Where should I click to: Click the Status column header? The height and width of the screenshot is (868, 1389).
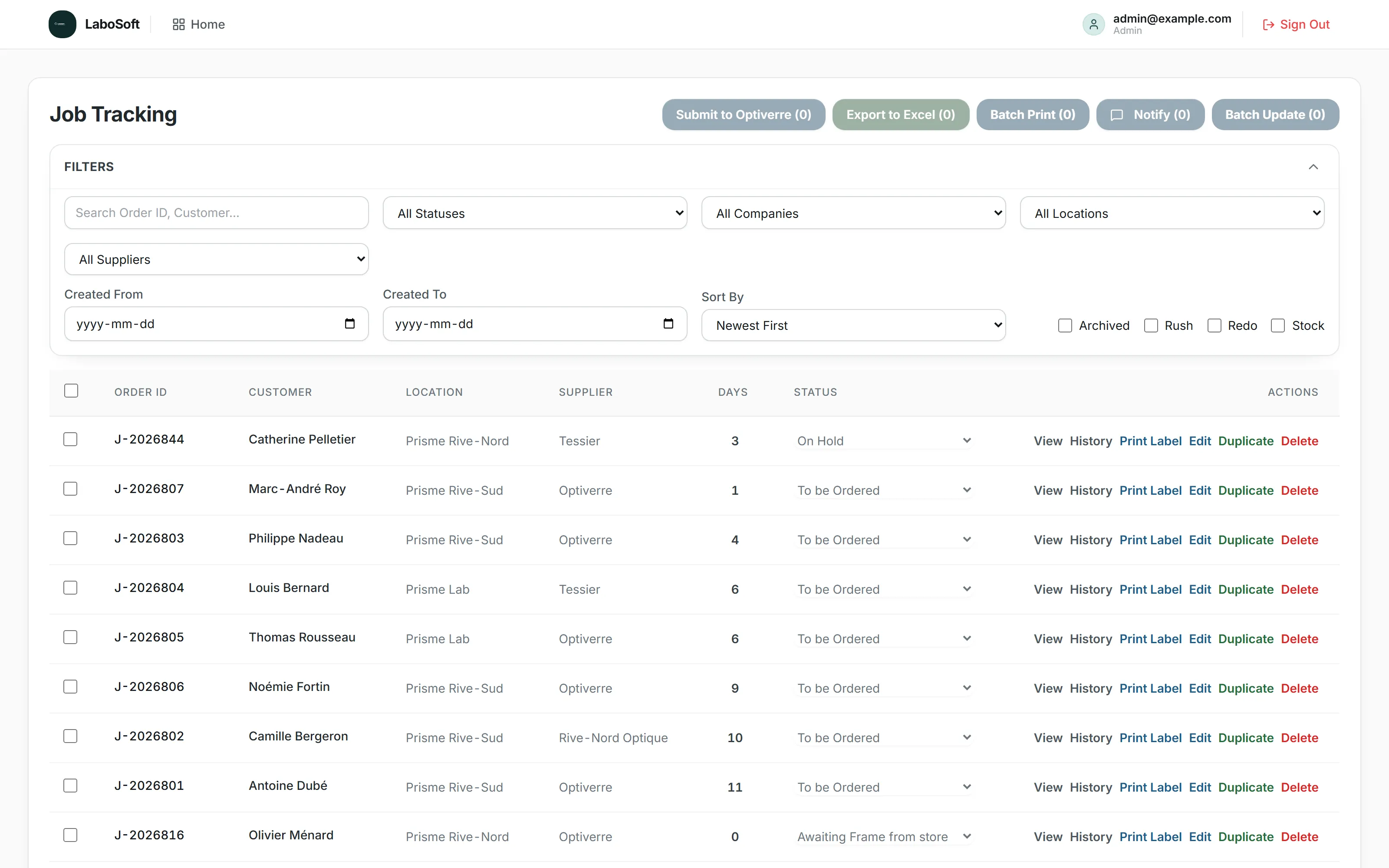[815, 392]
